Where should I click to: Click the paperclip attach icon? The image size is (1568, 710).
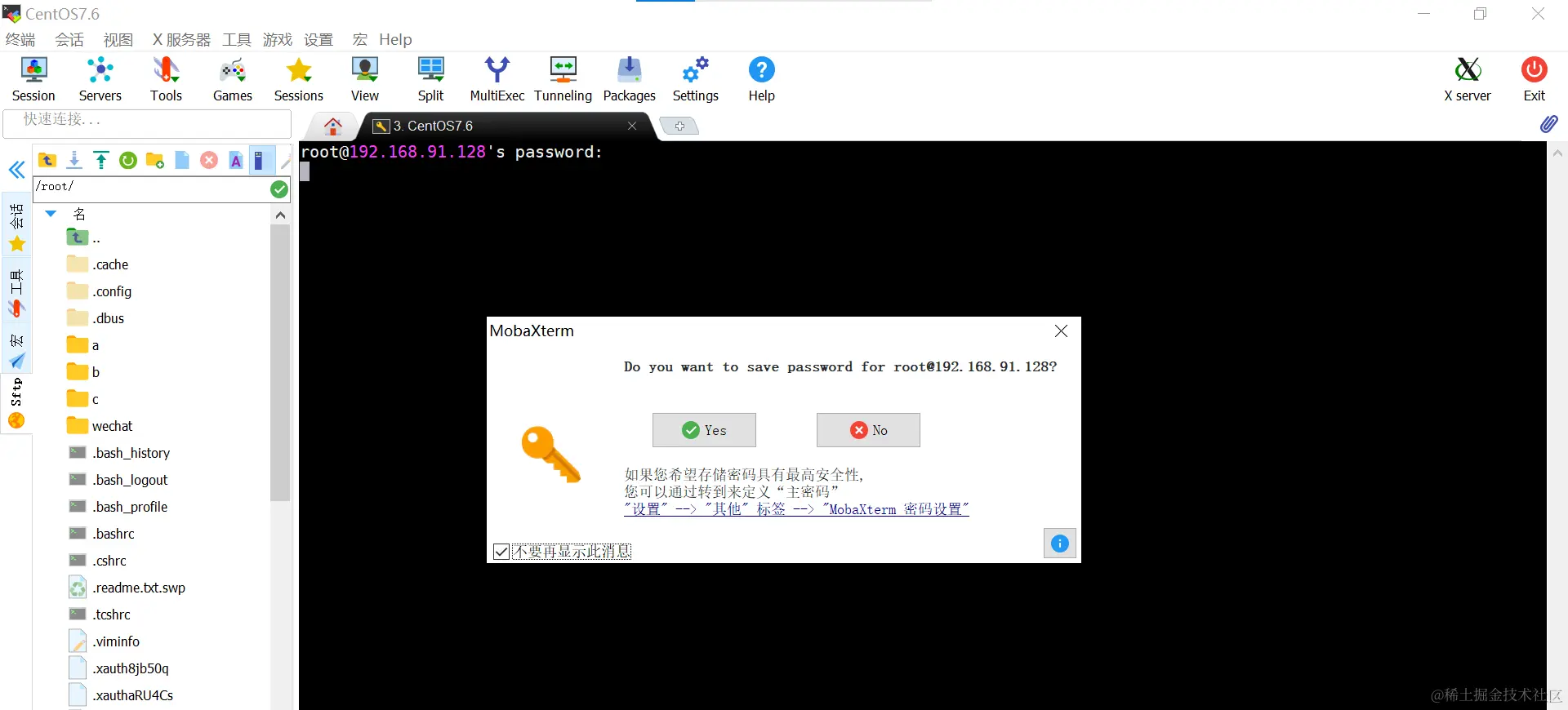(x=1548, y=124)
